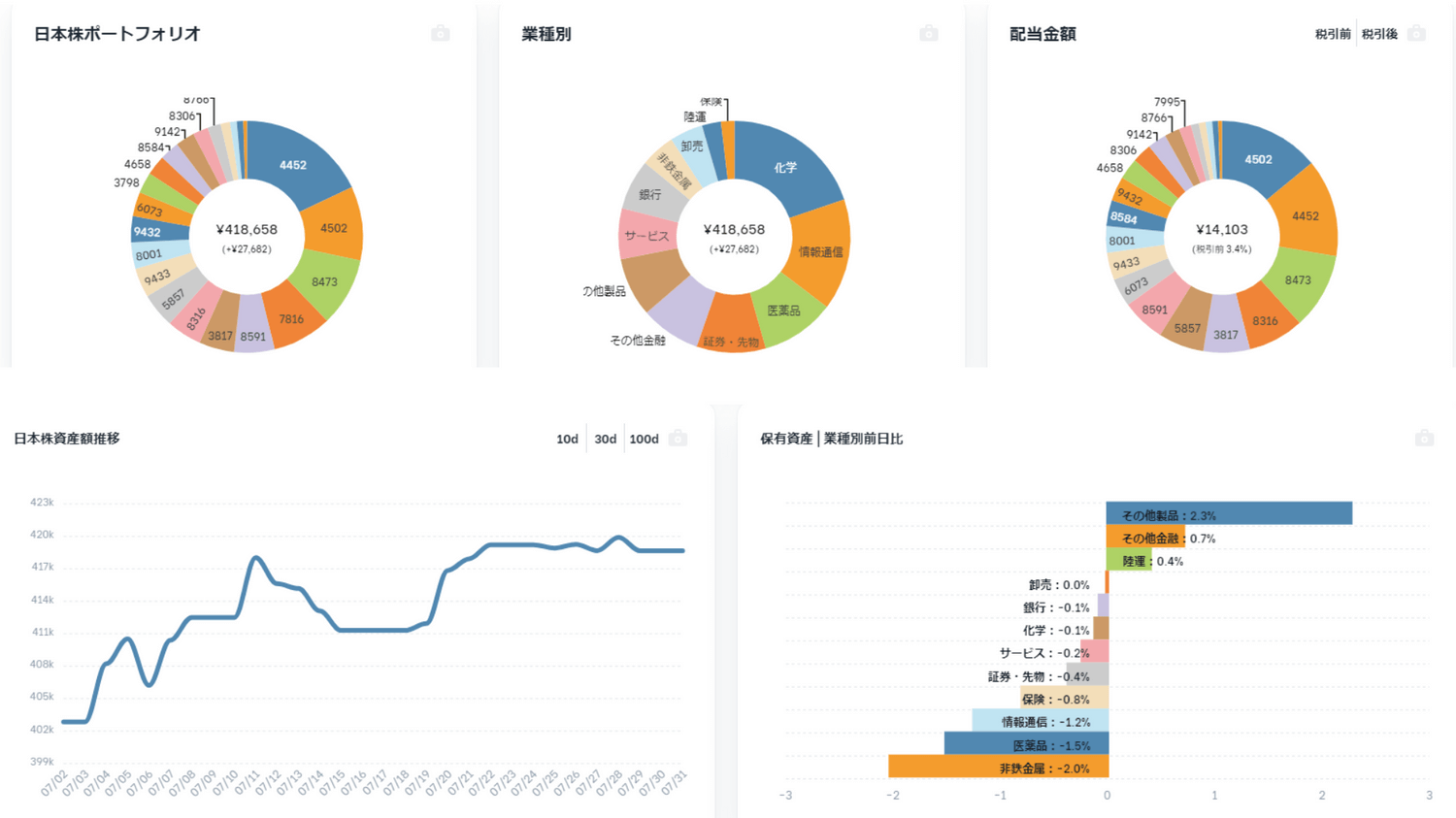This screenshot has height=818, width=1456.
Task: Click the サービス segment in the industry donut
Action: tap(646, 236)
